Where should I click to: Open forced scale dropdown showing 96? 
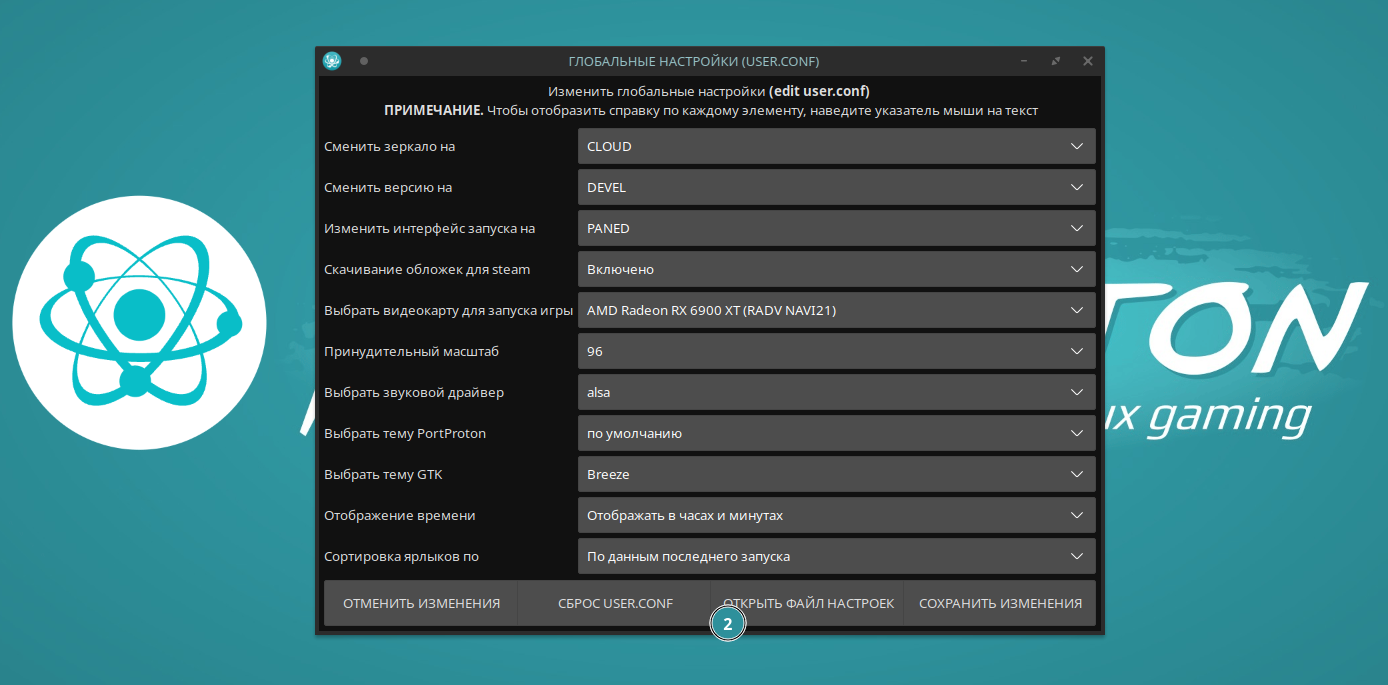point(837,351)
